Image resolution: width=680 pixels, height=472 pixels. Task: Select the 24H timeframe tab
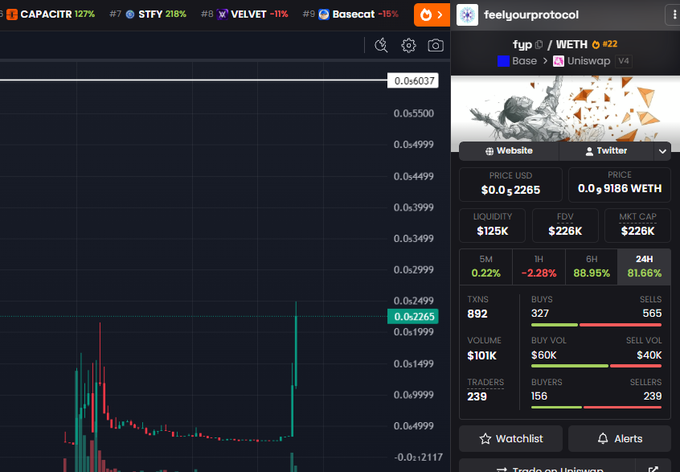click(644, 266)
